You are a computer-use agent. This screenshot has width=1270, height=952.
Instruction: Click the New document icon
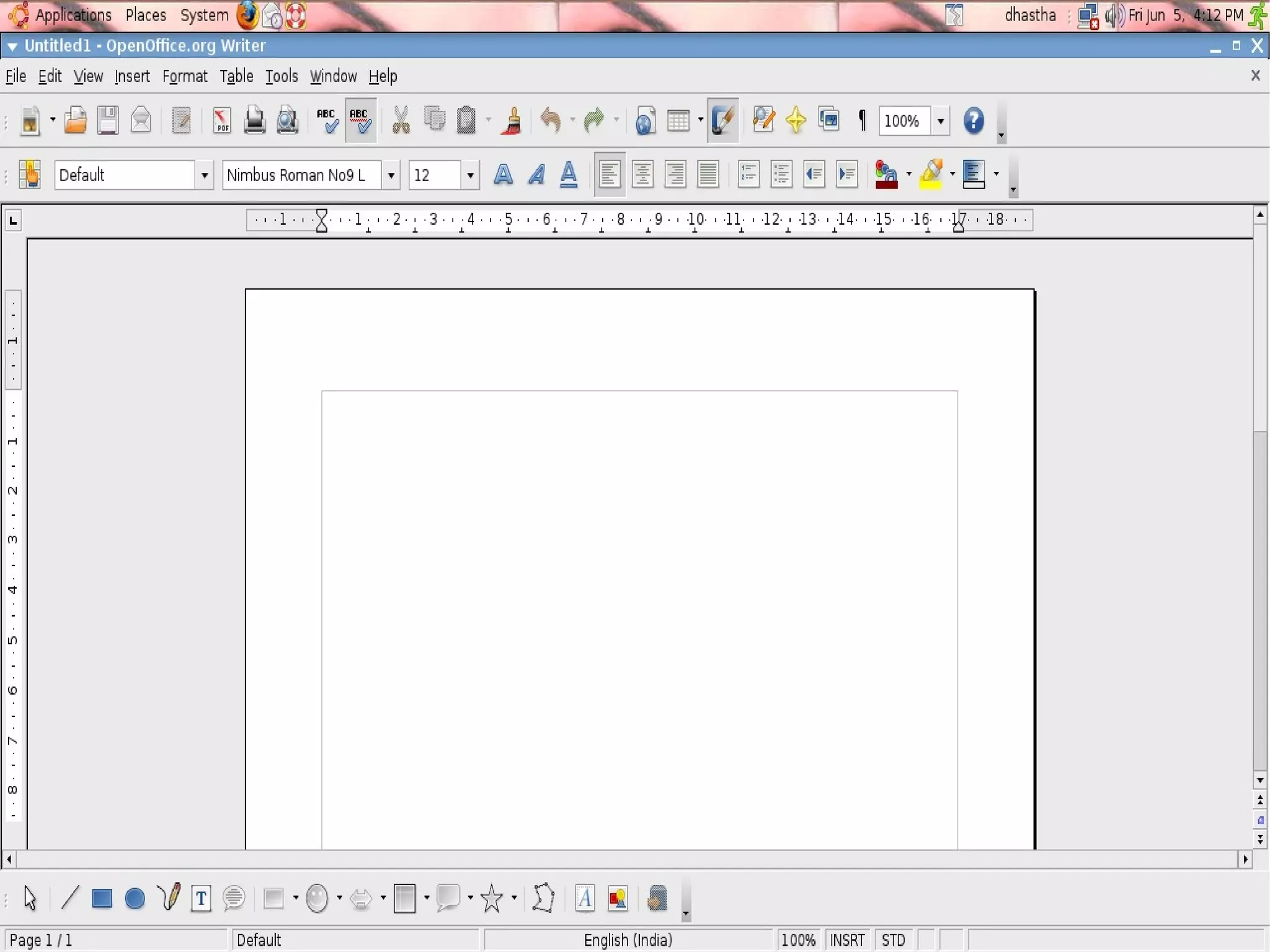(30, 120)
